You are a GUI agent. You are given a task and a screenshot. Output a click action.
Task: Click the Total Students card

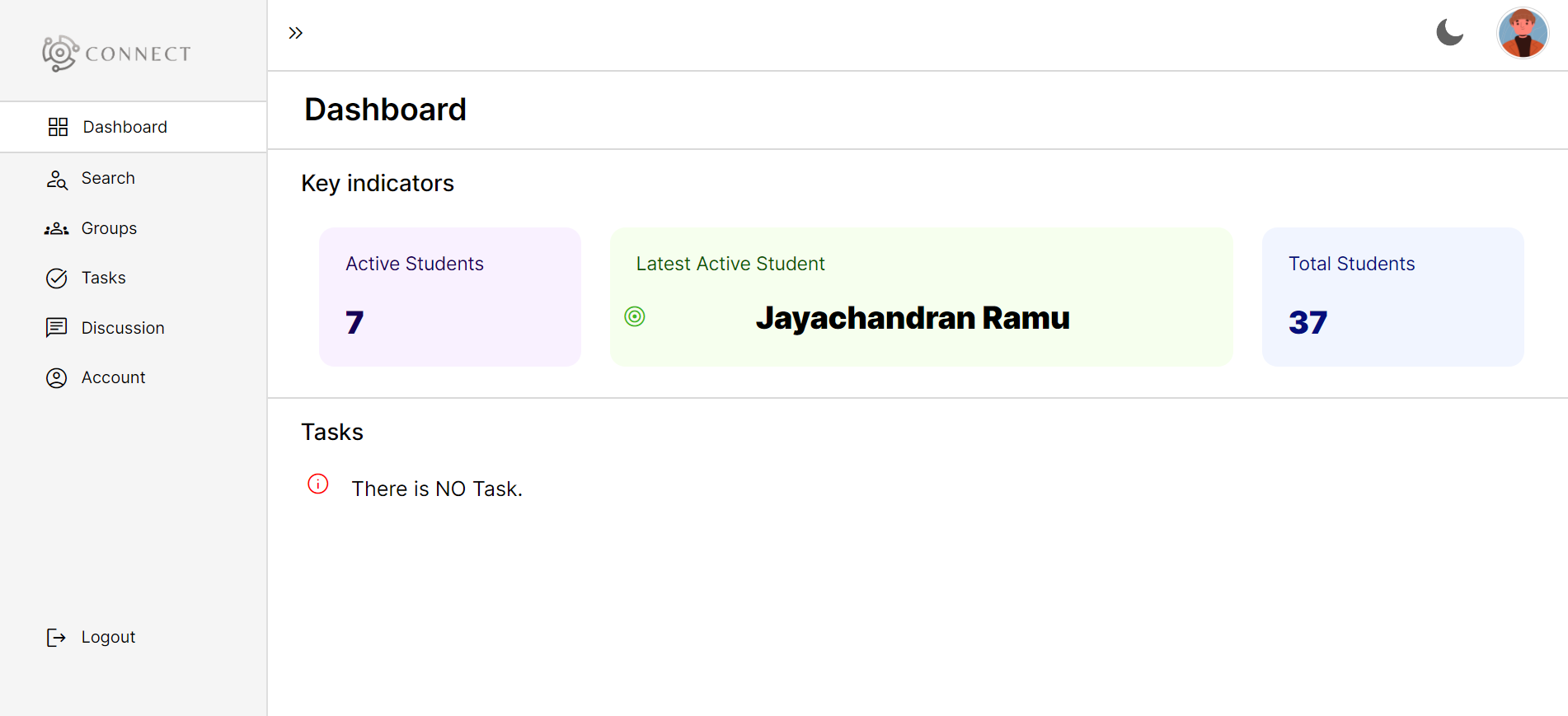(1392, 297)
